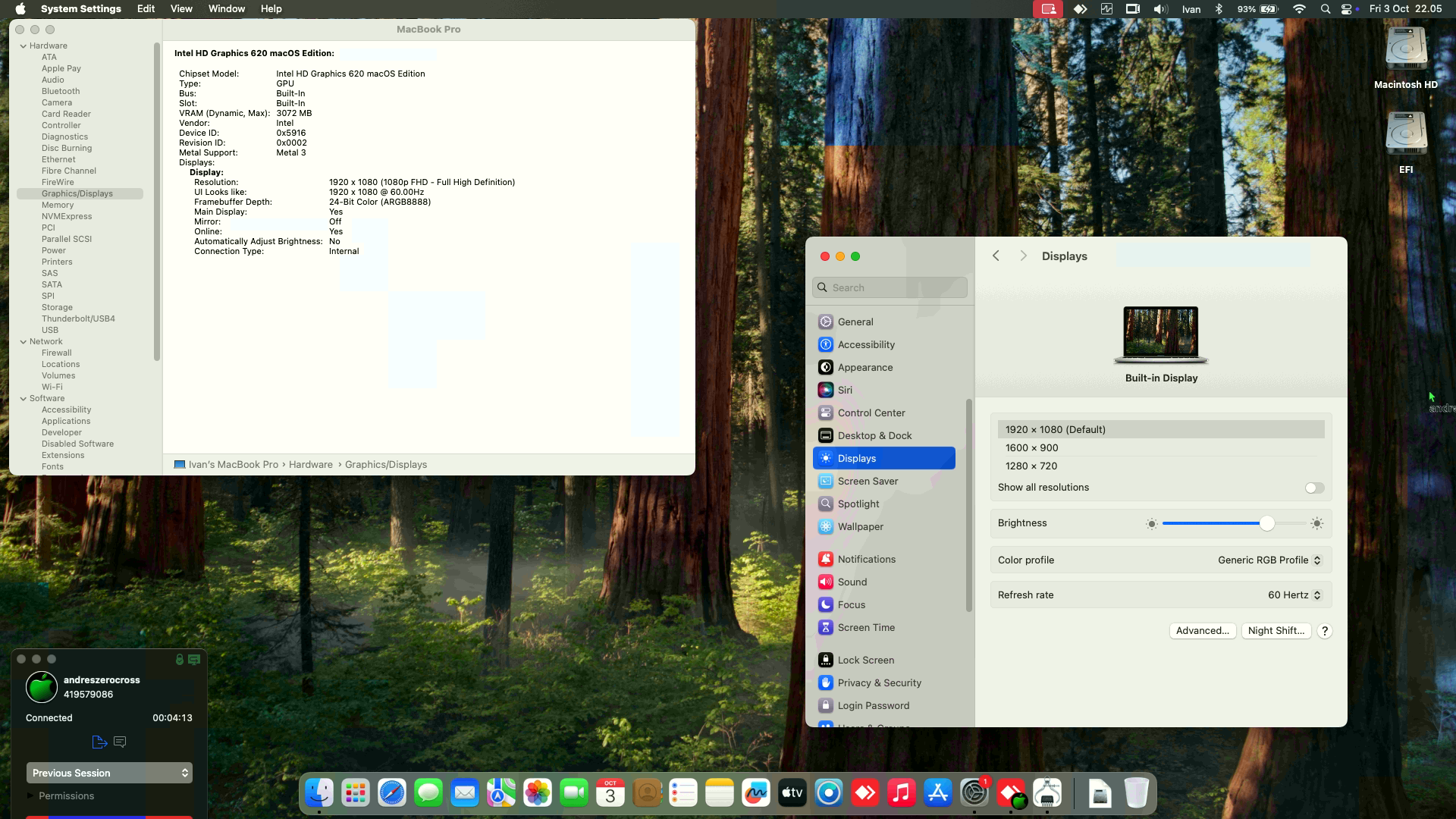Open Launchpad in the Dock
1456x819 pixels.
point(356,793)
